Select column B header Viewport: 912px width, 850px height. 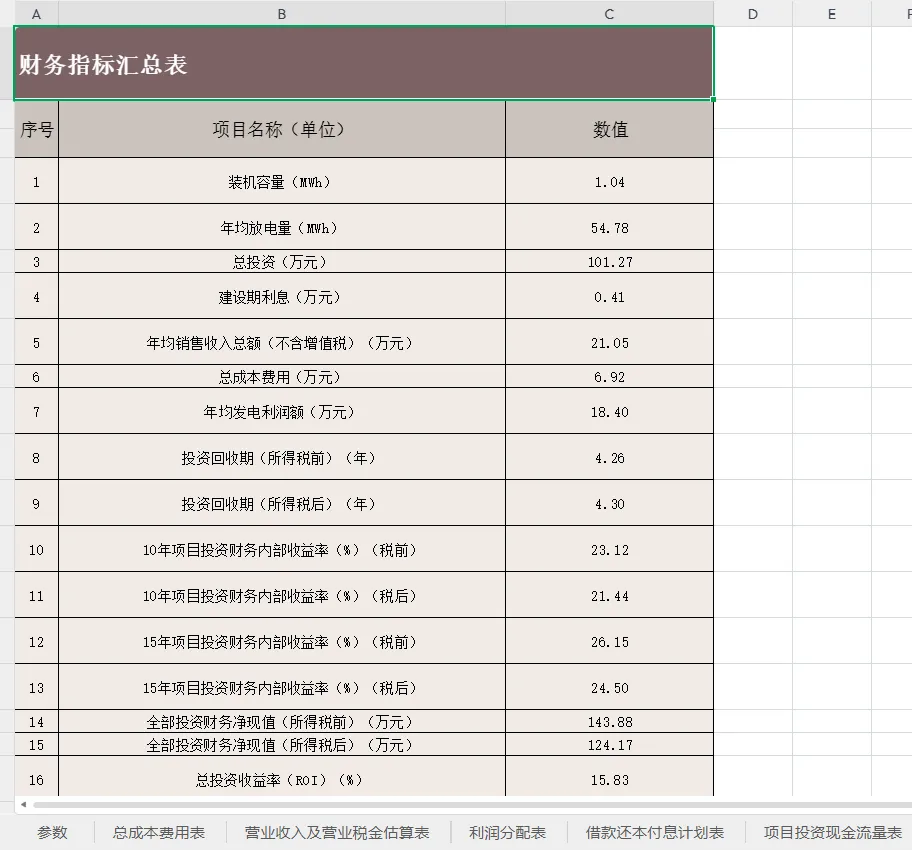[x=282, y=14]
